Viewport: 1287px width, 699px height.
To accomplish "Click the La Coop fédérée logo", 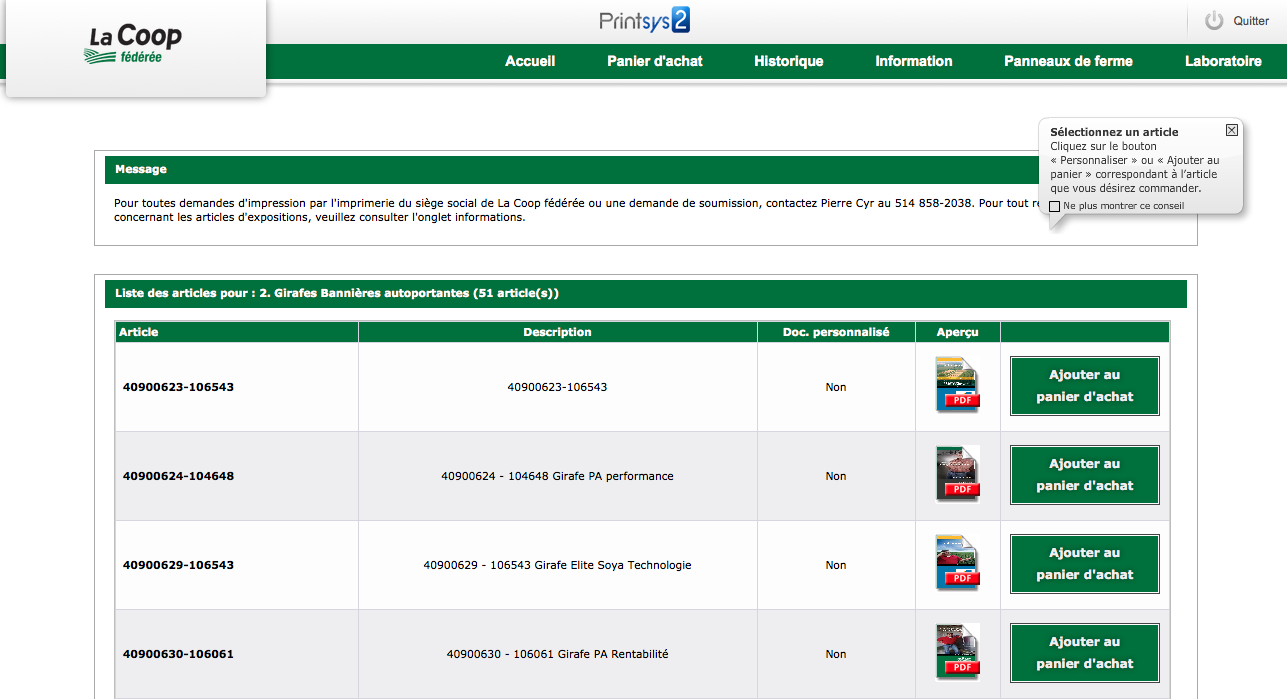I will (135, 45).
